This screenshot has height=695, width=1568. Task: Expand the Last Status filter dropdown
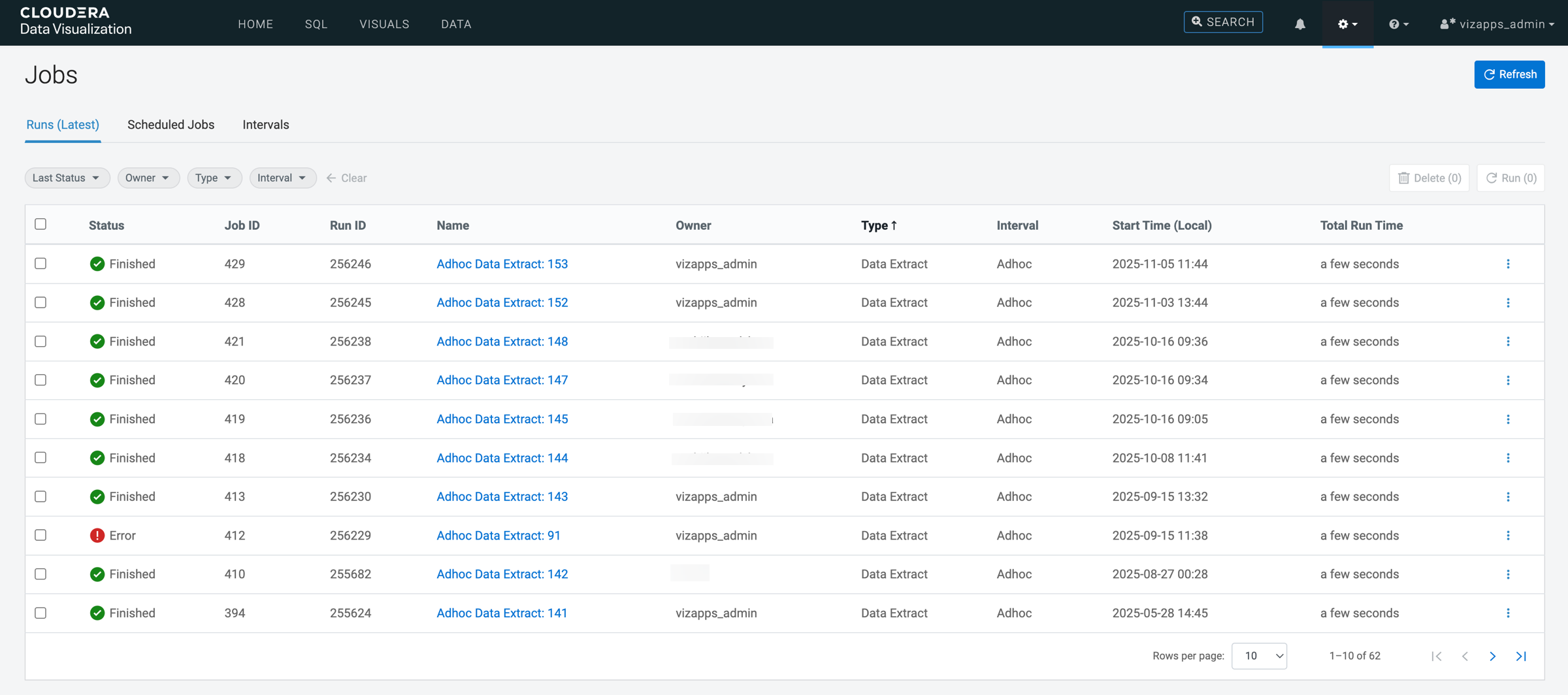point(67,178)
